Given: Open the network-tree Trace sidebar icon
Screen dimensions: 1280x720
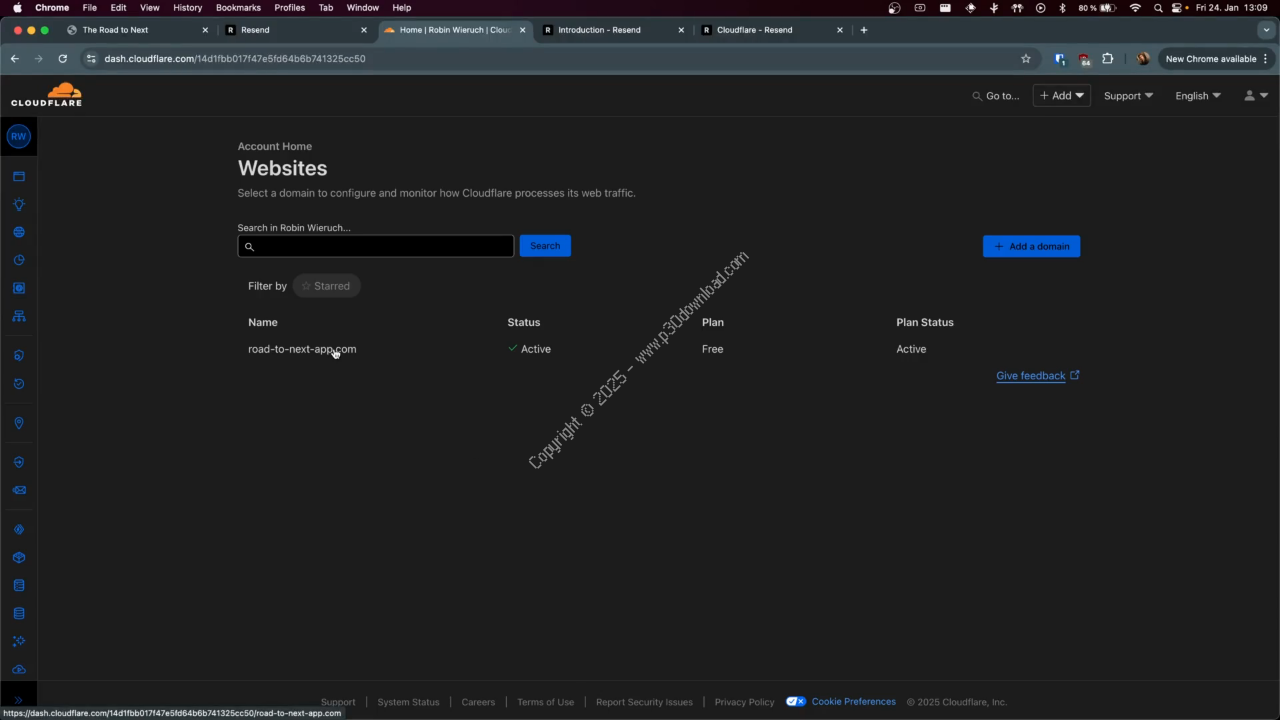Looking at the screenshot, I should 18,316.
